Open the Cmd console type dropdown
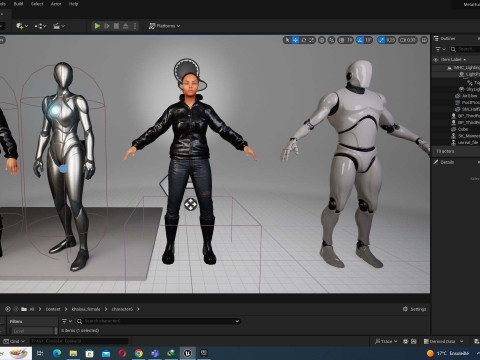This screenshot has width=480, height=360. coord(14,341)
